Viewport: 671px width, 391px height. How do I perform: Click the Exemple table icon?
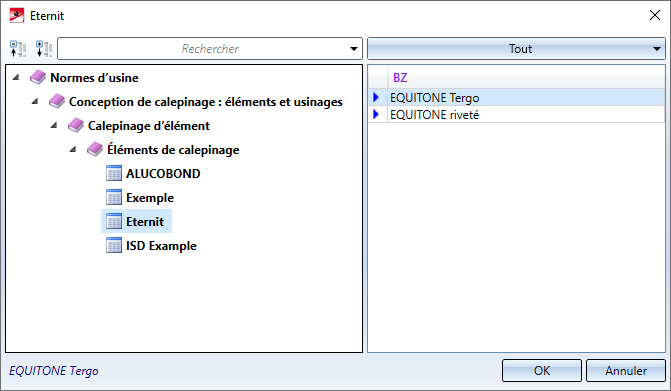114,198
